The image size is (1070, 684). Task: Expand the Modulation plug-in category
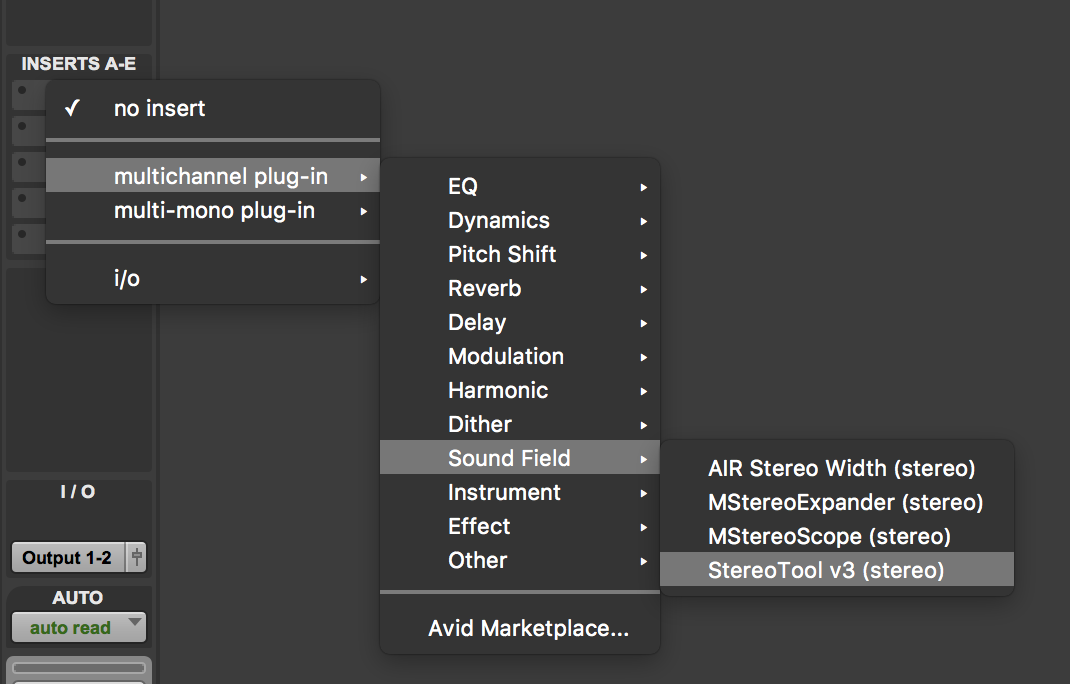pyautogui.click(x=519, y=356)
